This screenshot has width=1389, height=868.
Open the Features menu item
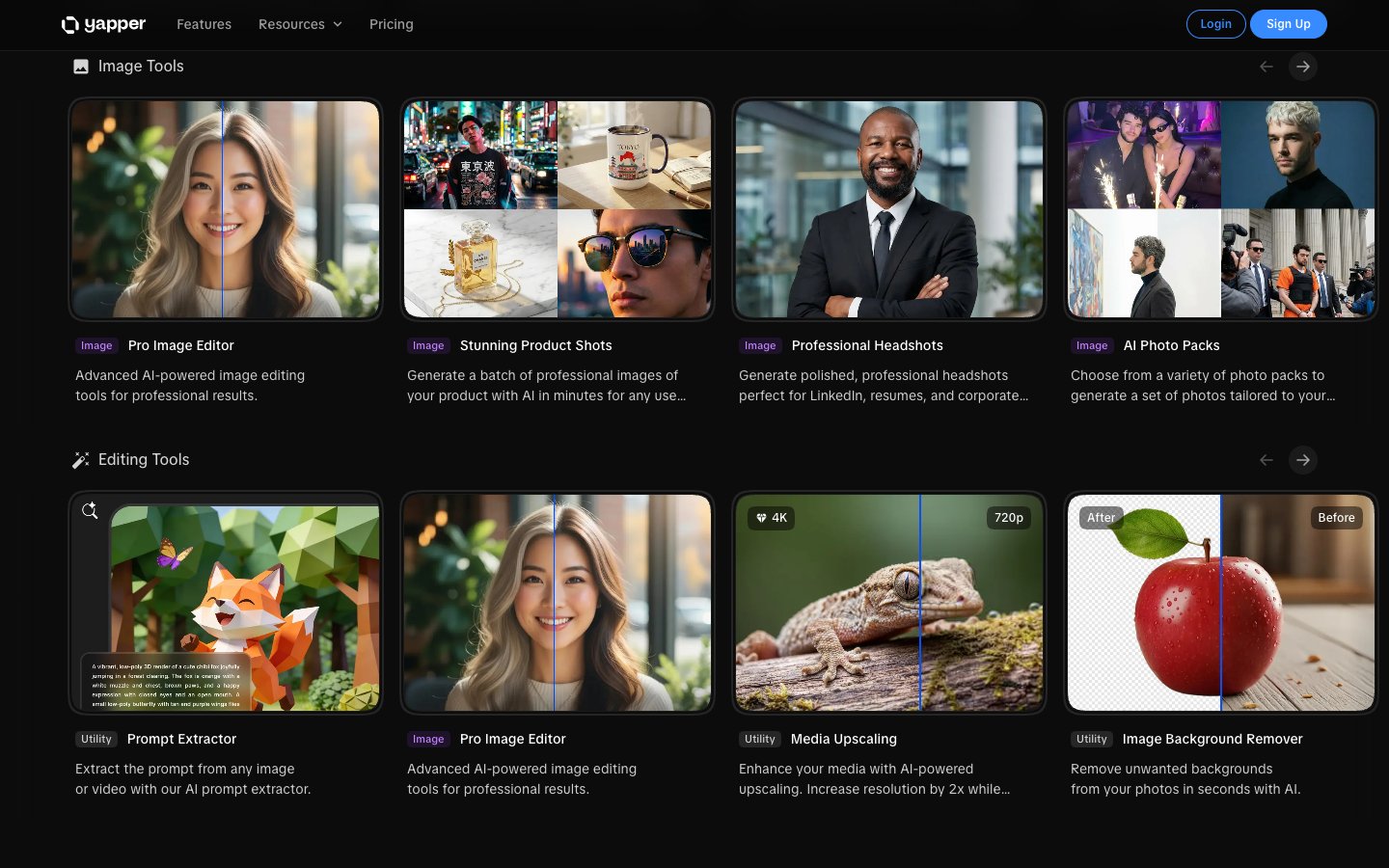pos(204,24)
